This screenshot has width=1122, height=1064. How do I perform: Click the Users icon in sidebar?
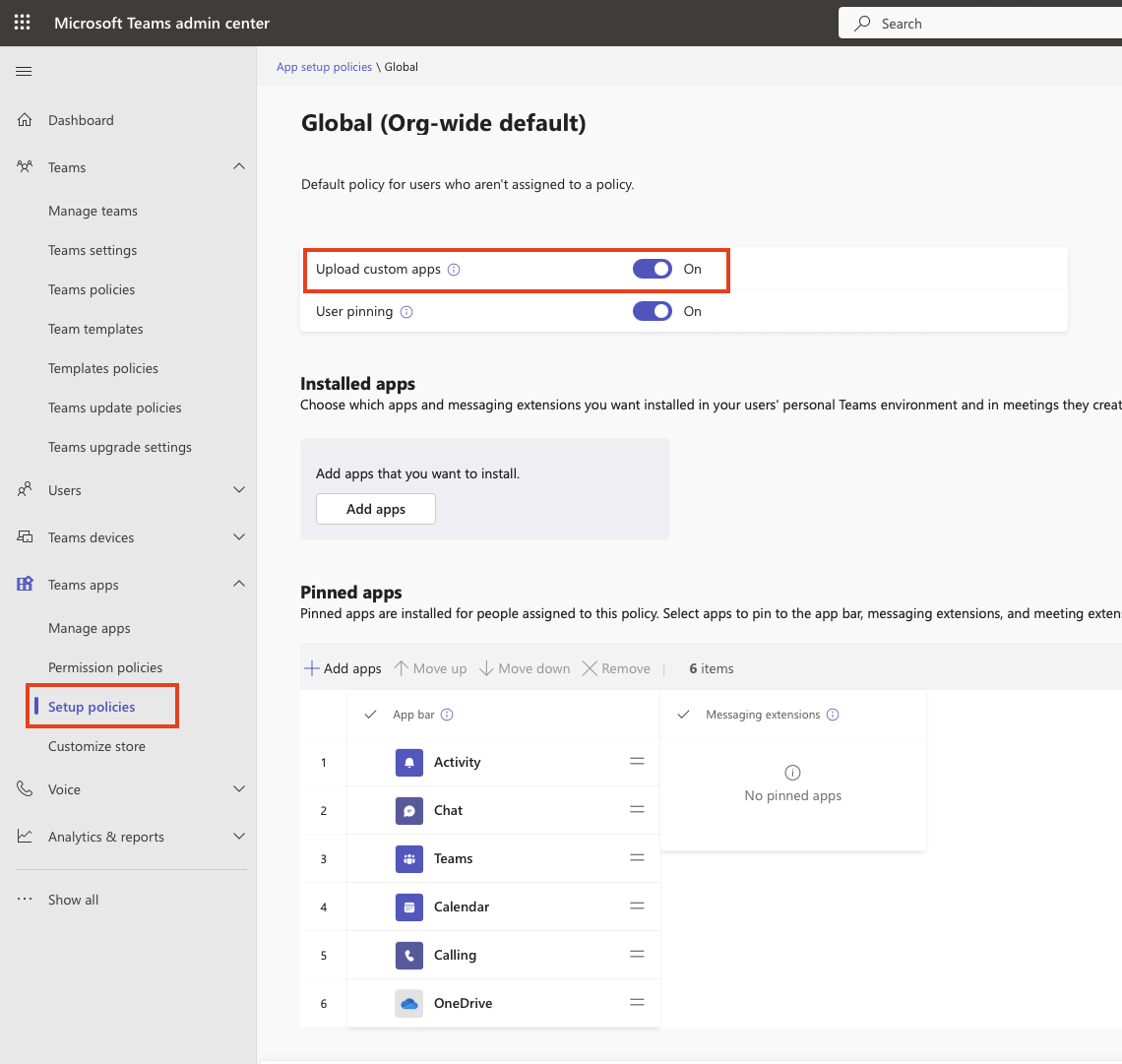point(25,489)
